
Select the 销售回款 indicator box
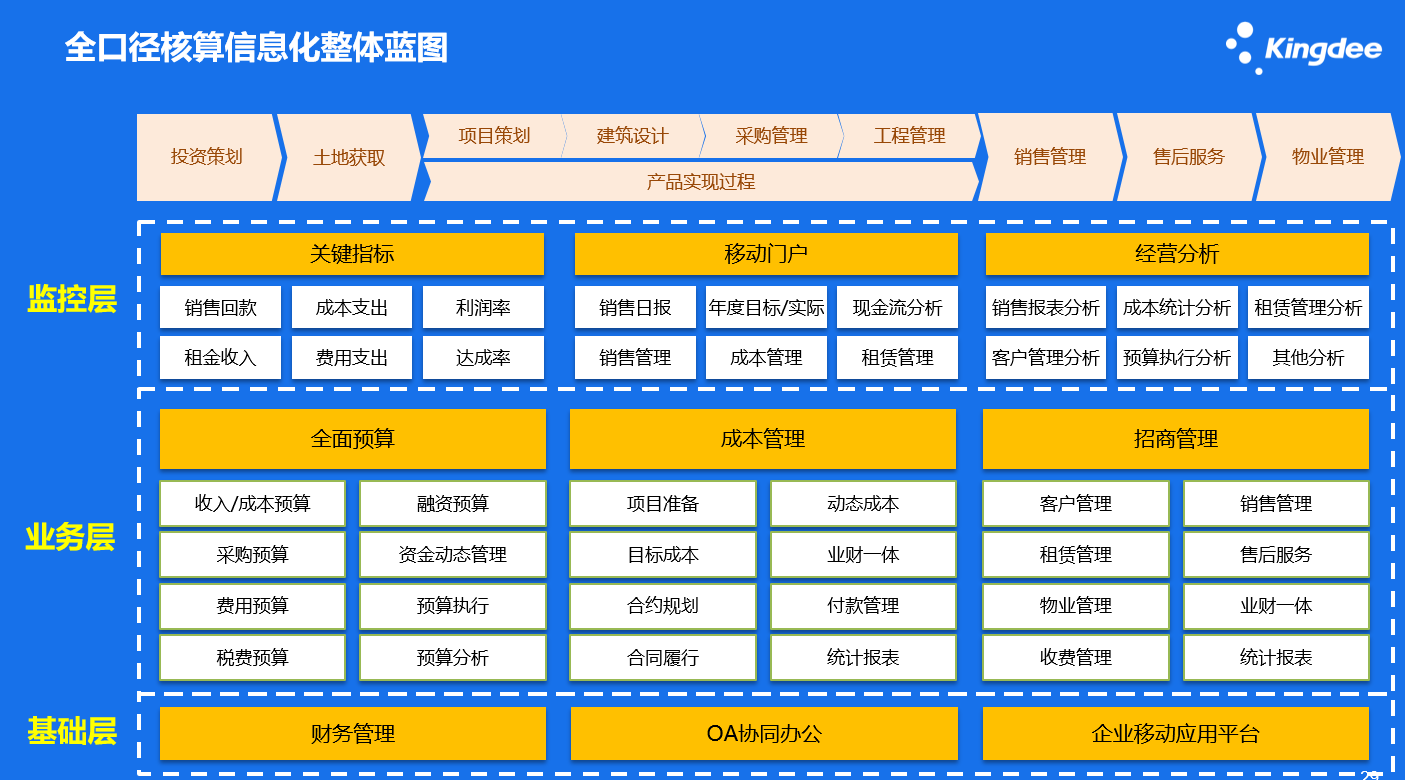tap(220, 307)
